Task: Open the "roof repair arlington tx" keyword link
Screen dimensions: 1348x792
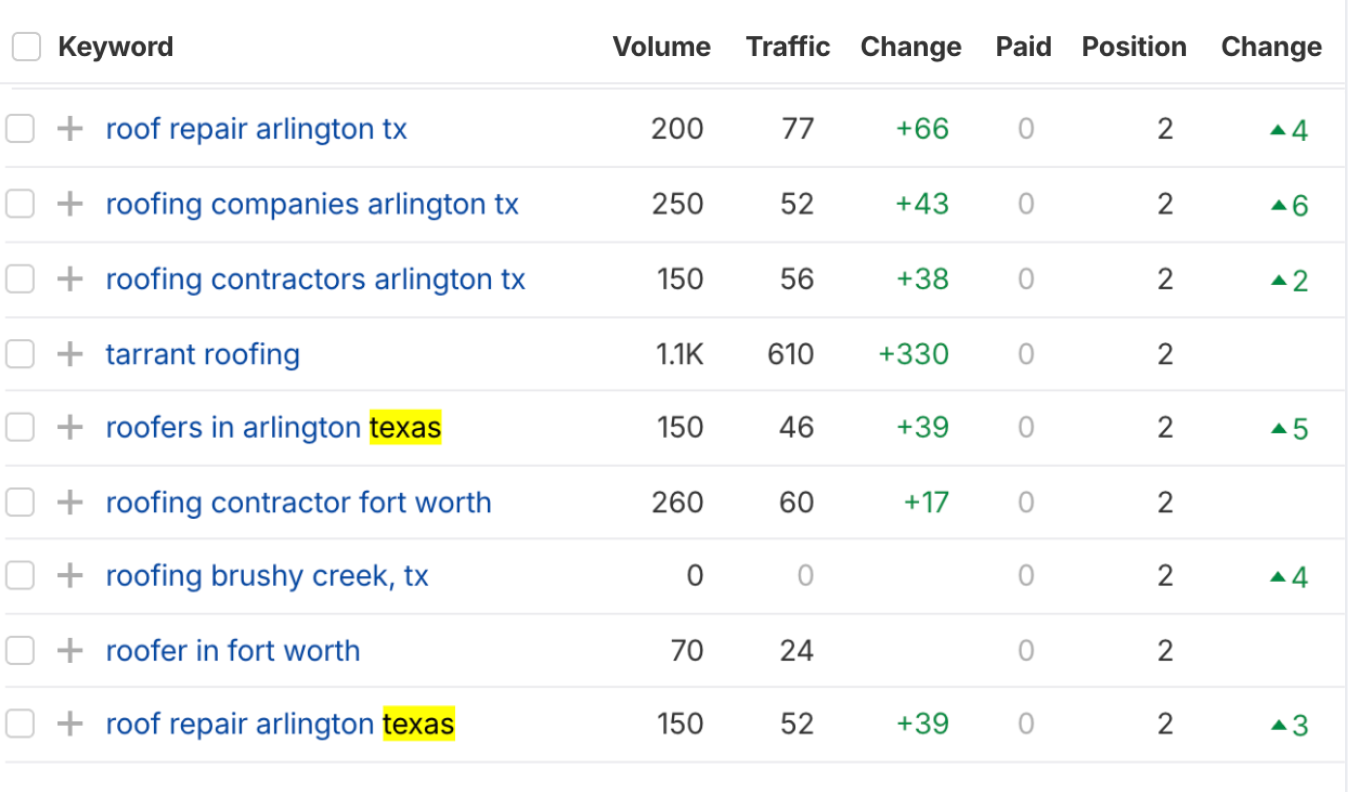Action: (256, 128)
